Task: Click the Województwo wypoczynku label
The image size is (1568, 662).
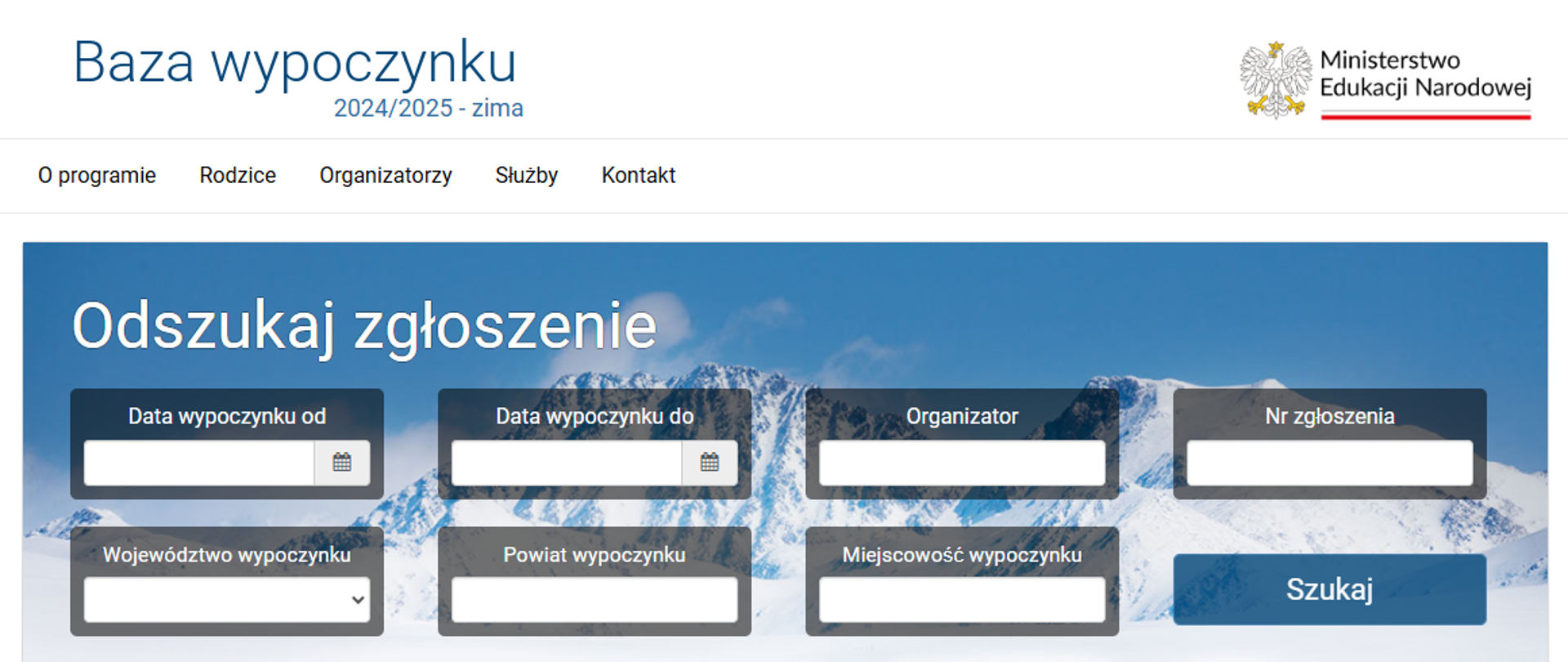Action: coord(226,555)
